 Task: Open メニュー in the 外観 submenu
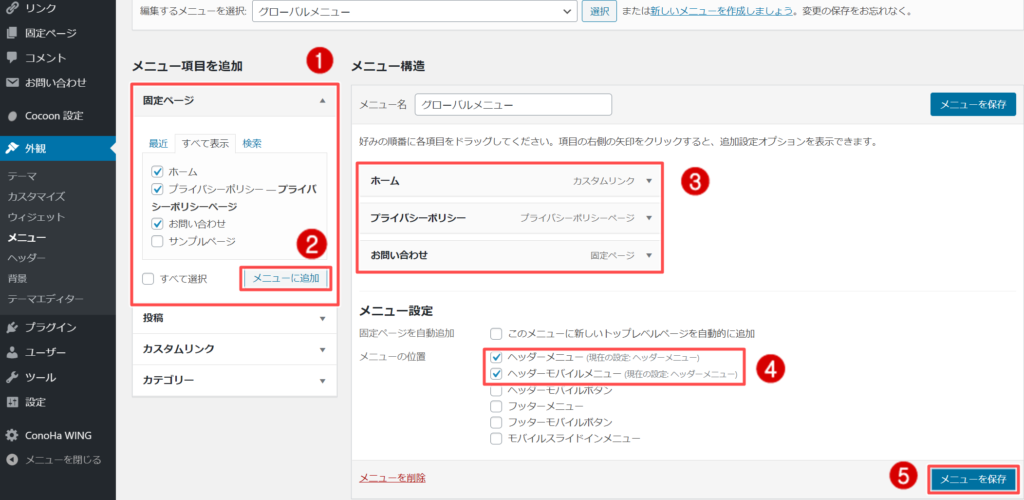point(27,238)
